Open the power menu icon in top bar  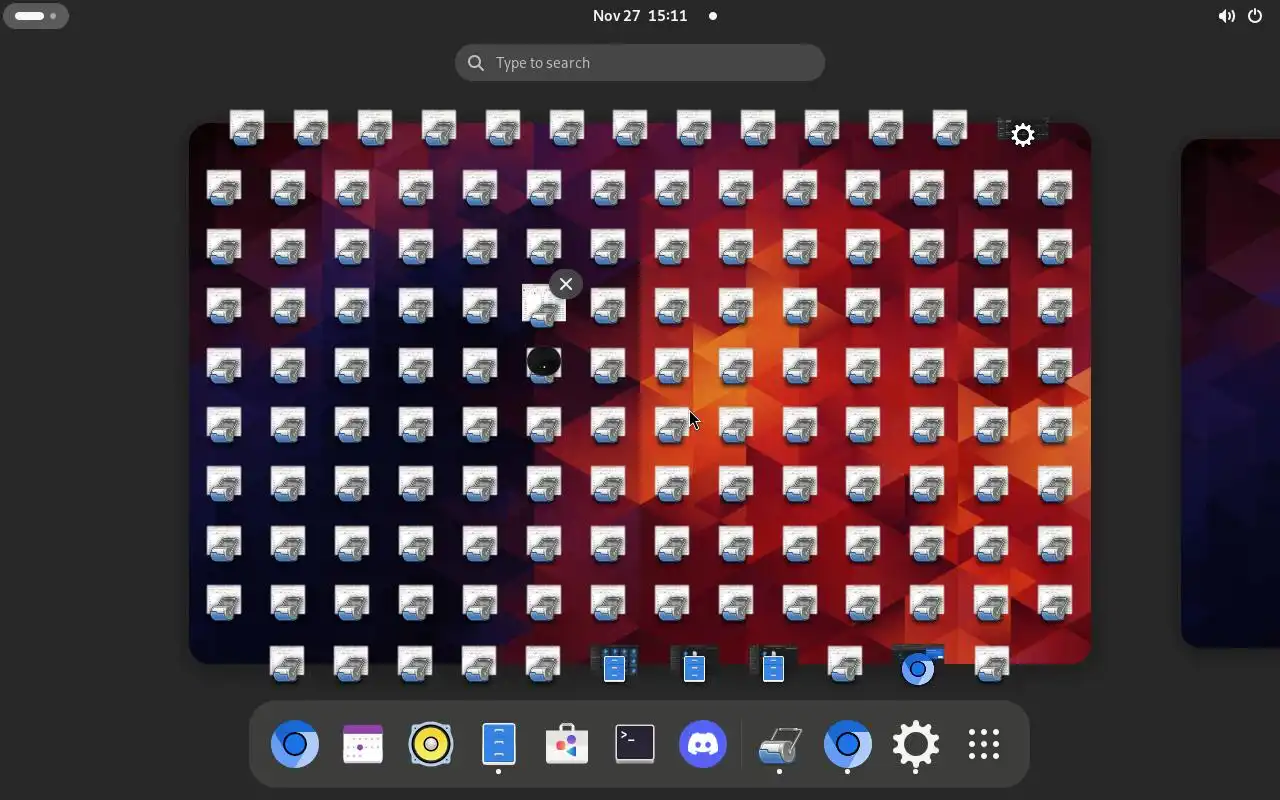pyautogui.click(x=1255, y=16)
